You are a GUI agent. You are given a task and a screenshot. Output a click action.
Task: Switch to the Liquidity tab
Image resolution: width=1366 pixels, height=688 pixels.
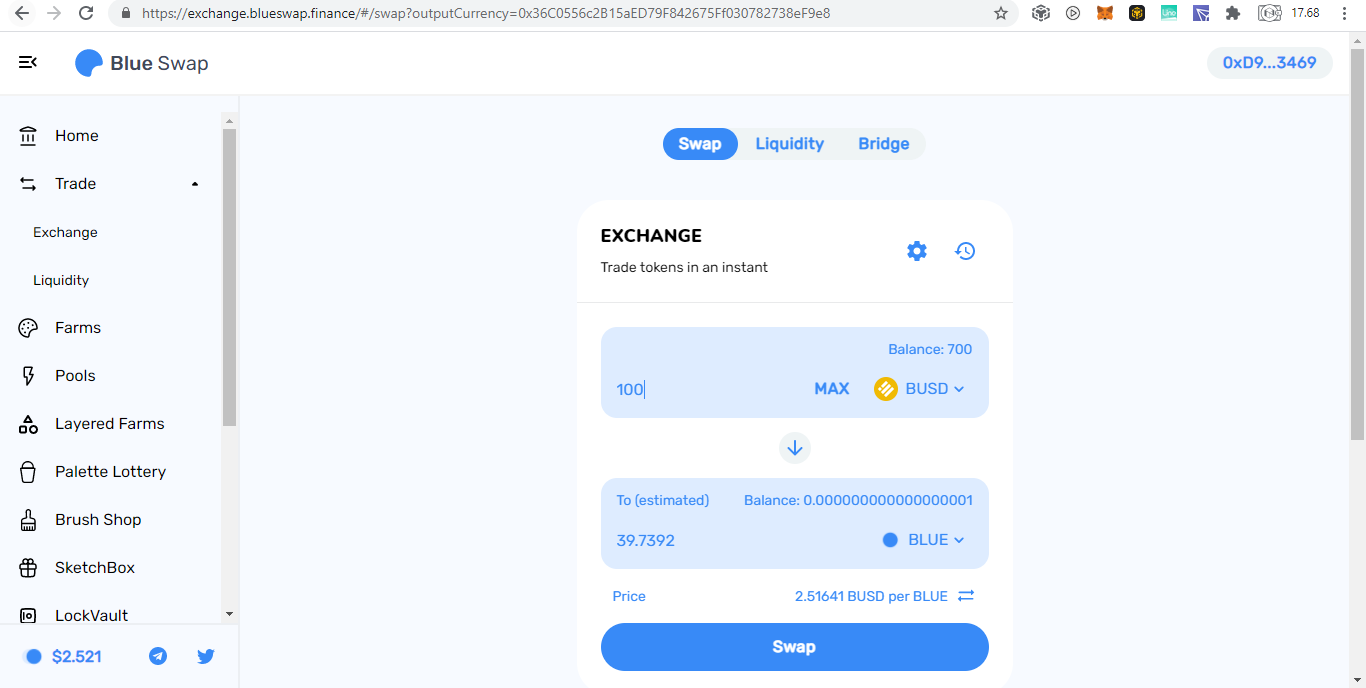[x=789, y=144]
